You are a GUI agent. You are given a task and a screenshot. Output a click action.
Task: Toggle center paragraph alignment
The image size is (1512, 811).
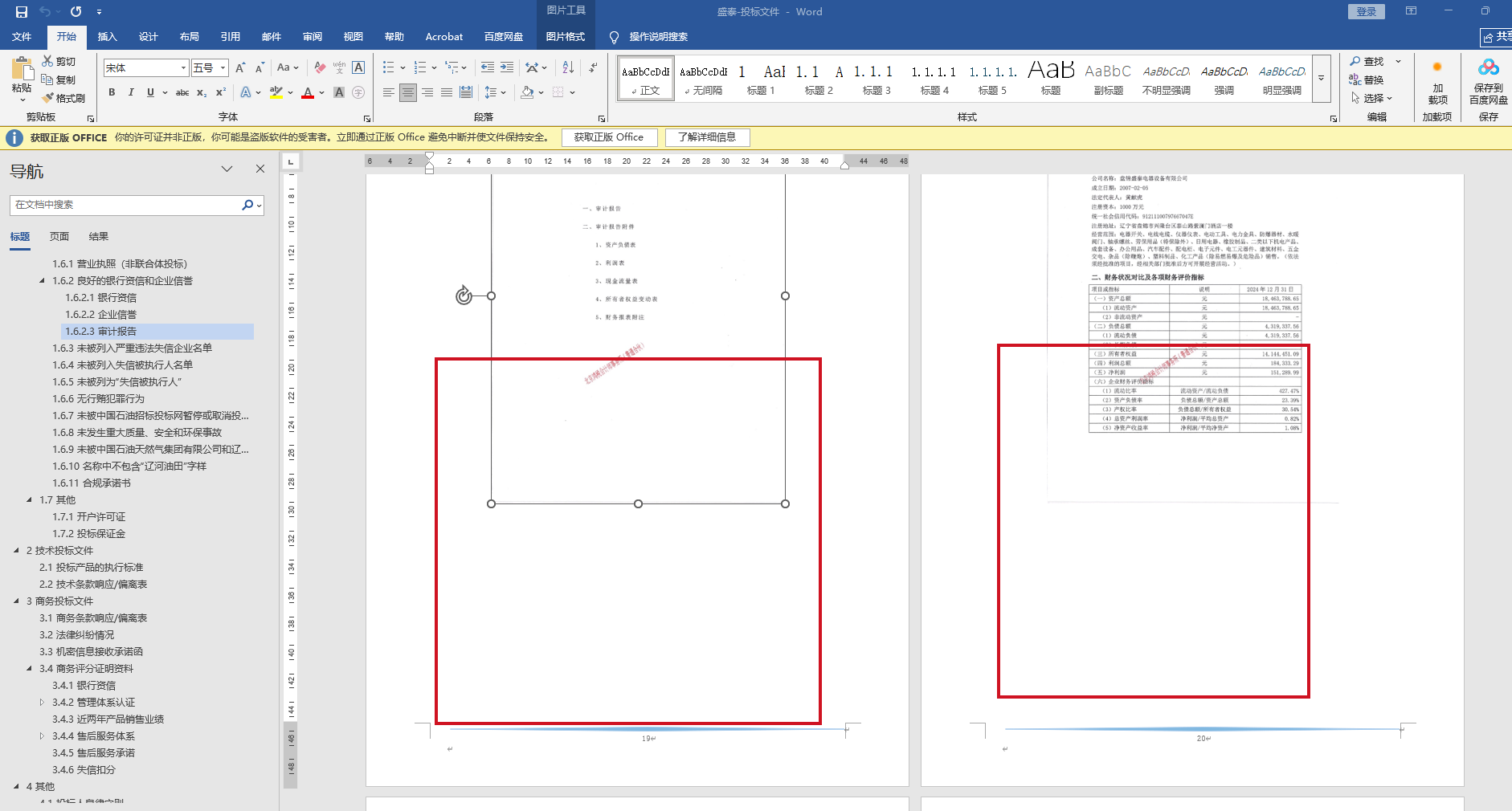coord(408,92)
